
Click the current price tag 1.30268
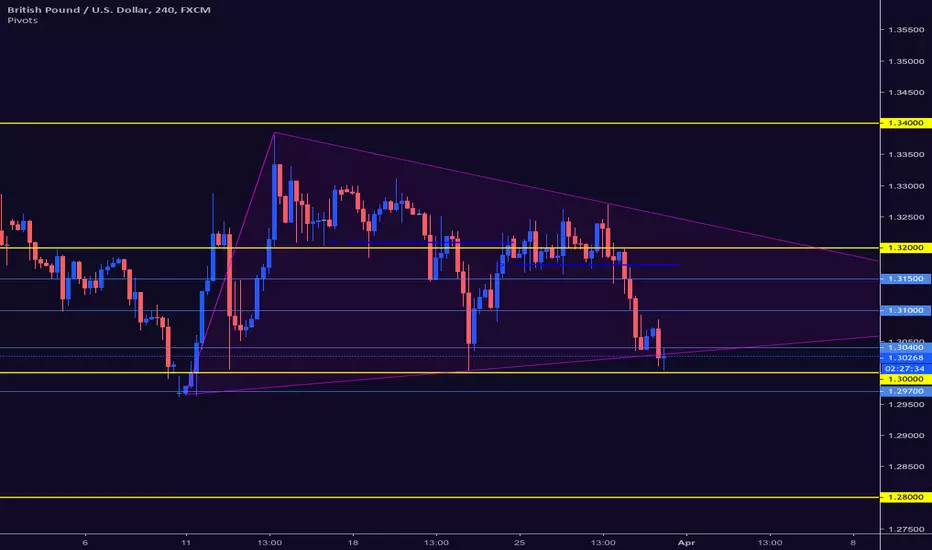906,357
